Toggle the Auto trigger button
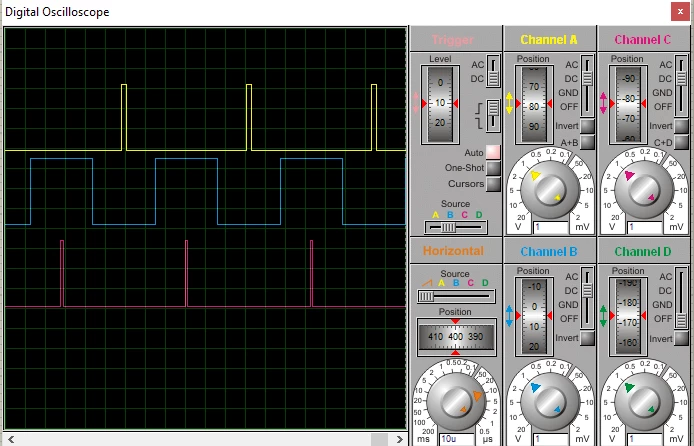694x446 pixels. tap(493, 152)
